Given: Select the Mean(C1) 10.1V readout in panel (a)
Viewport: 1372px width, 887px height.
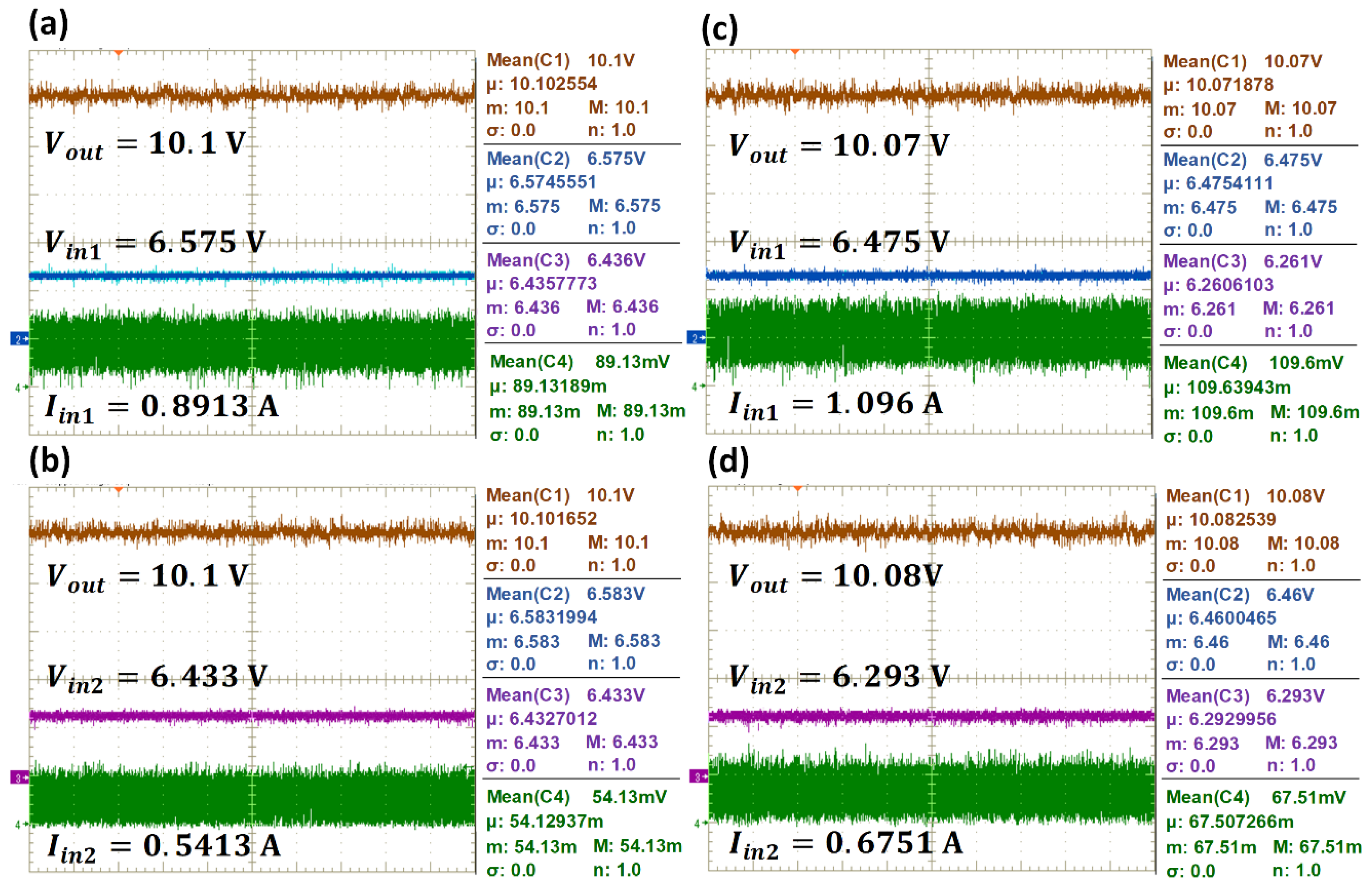Looking at the screenshot, I should [x=560, y=60].
